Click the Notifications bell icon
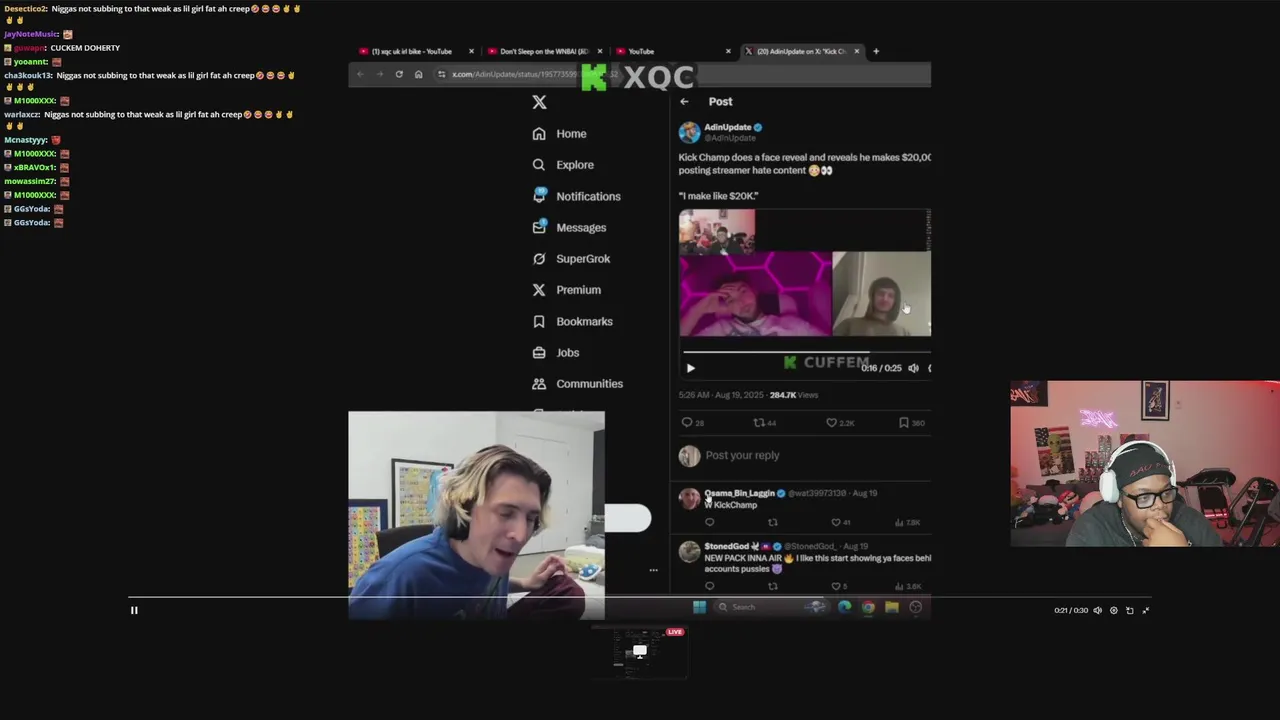 [x=539, y=196]
